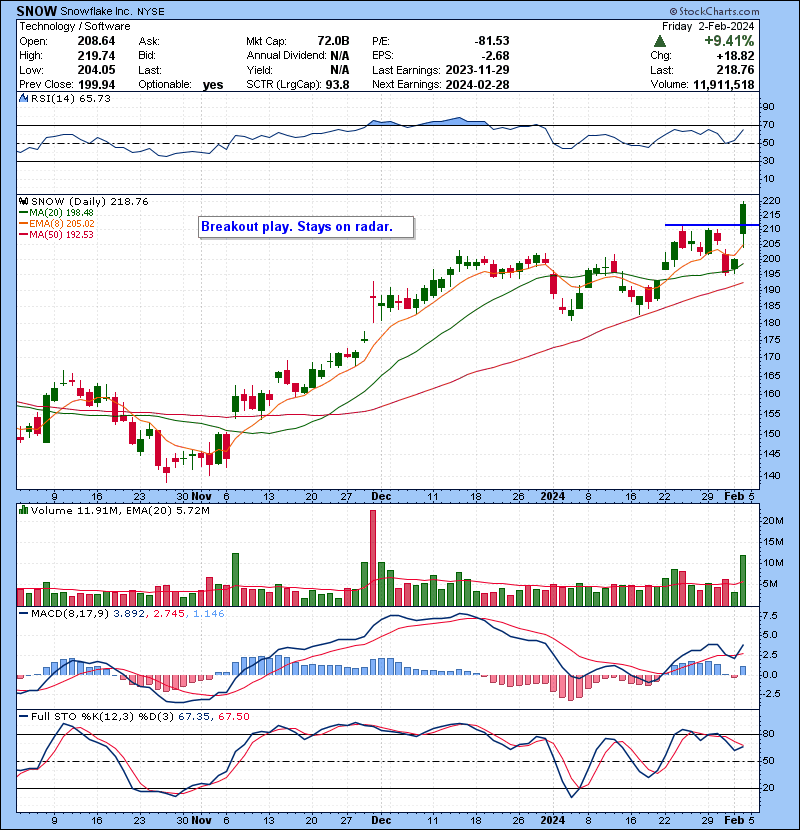The image size is (800, 830).
Task: Click the MACD histogram value 1.146
Action: [209, 614]
